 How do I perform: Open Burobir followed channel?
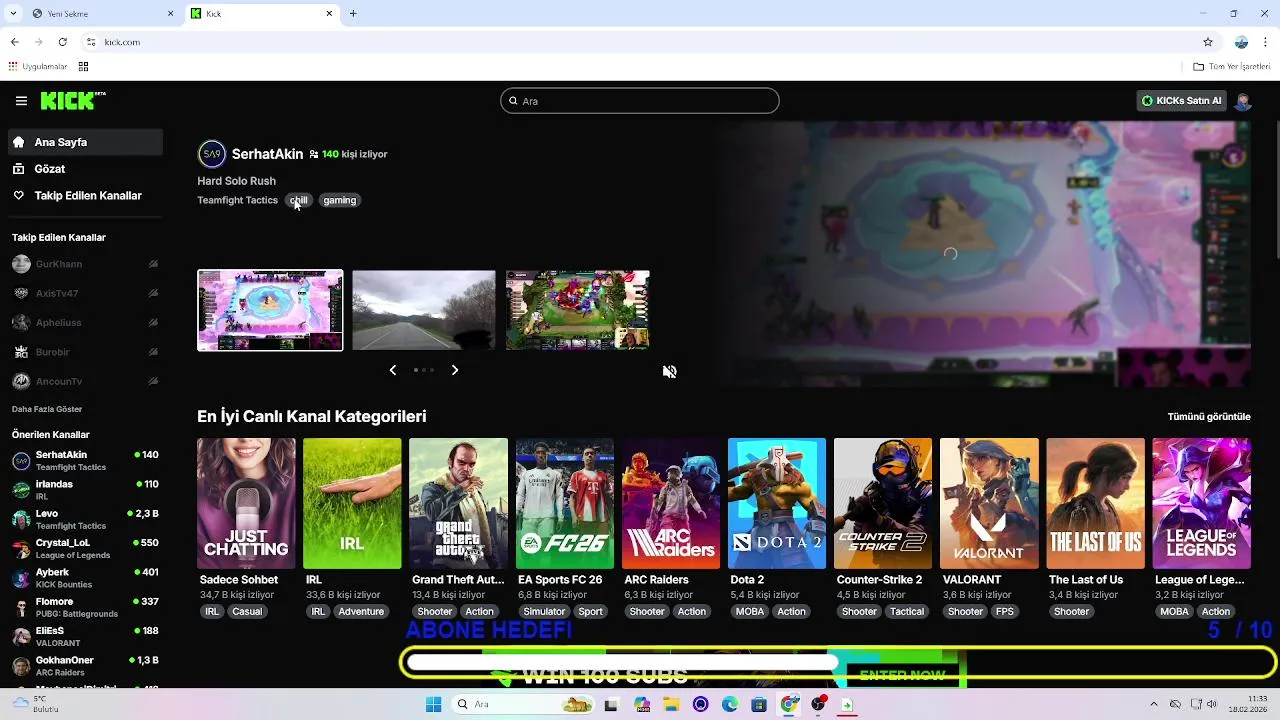(x=85, y=352)
